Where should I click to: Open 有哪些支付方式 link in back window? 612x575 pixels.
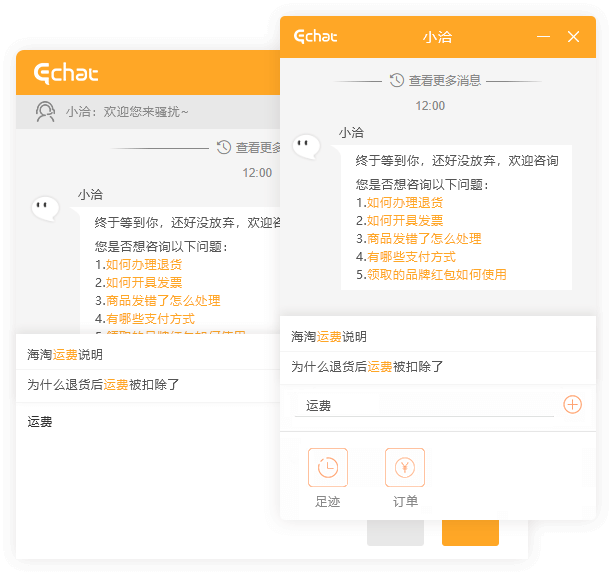pos(150,319)
